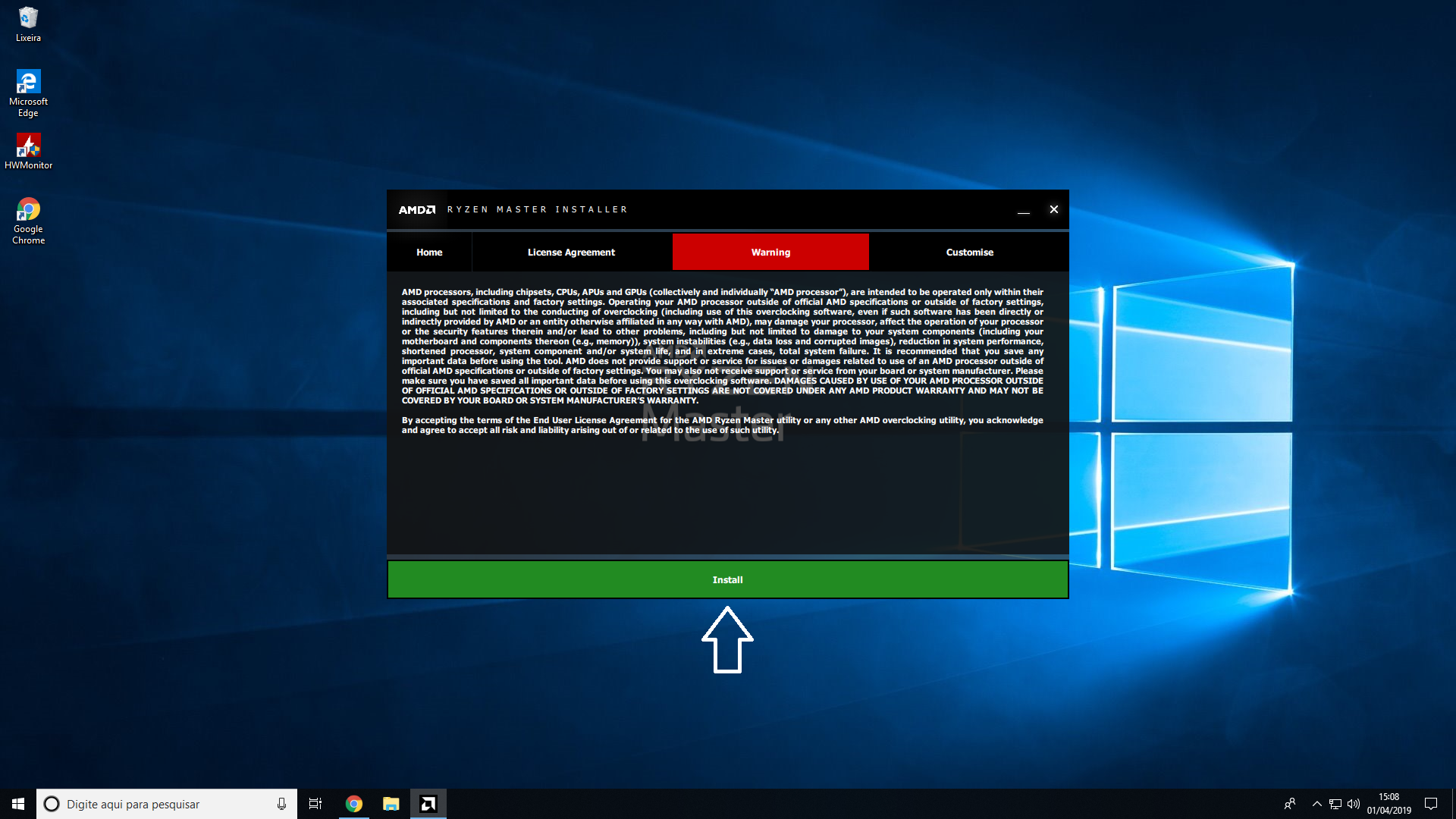Open the network status tray icon
The height and width of the screenshot is (819, 1456).
point(1335,804)
